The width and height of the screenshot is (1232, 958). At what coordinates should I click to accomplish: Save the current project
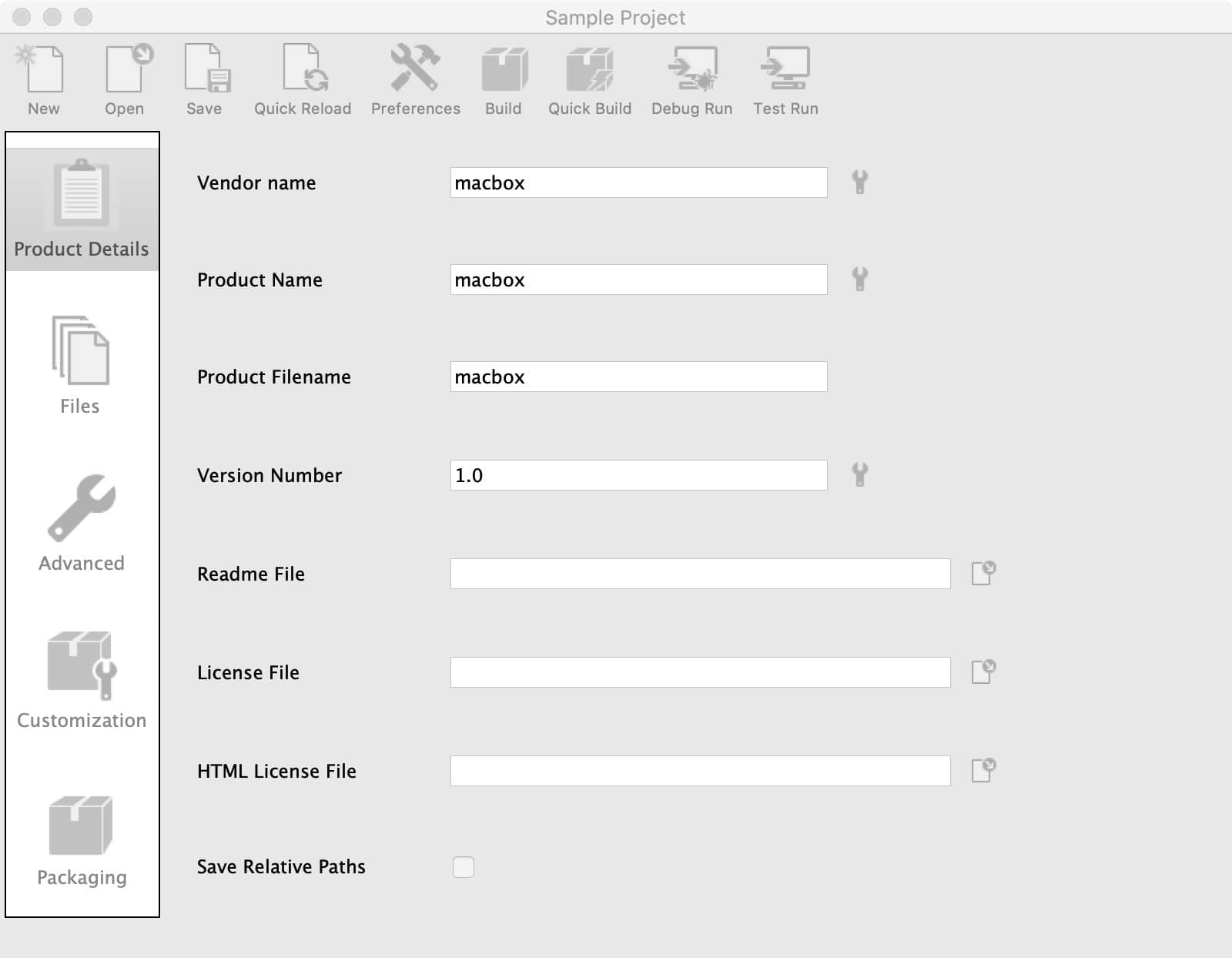point(205,80)
